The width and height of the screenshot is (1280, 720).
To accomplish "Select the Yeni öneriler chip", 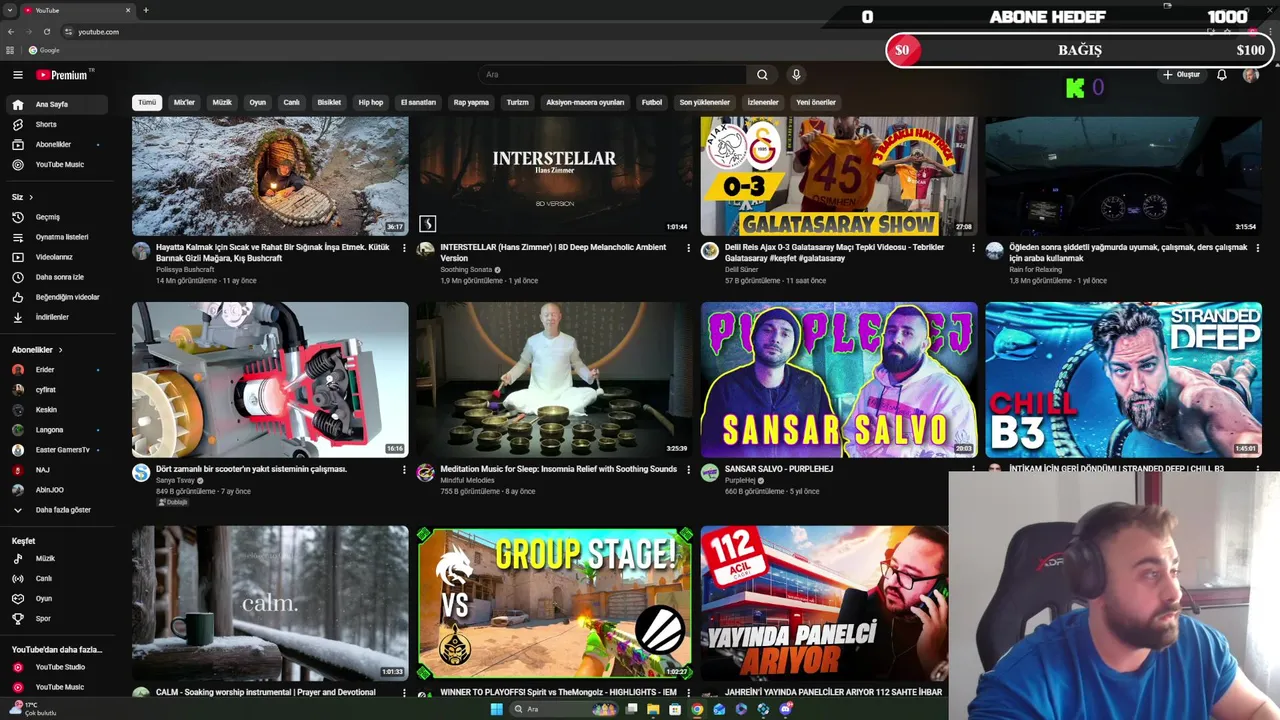I will coord(816,102).
